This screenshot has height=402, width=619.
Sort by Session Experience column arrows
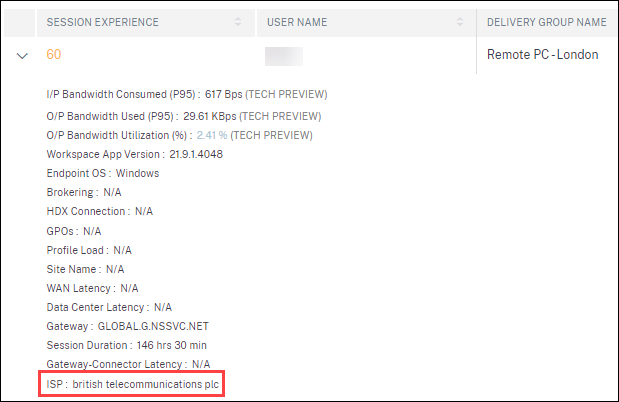(237, 21)
